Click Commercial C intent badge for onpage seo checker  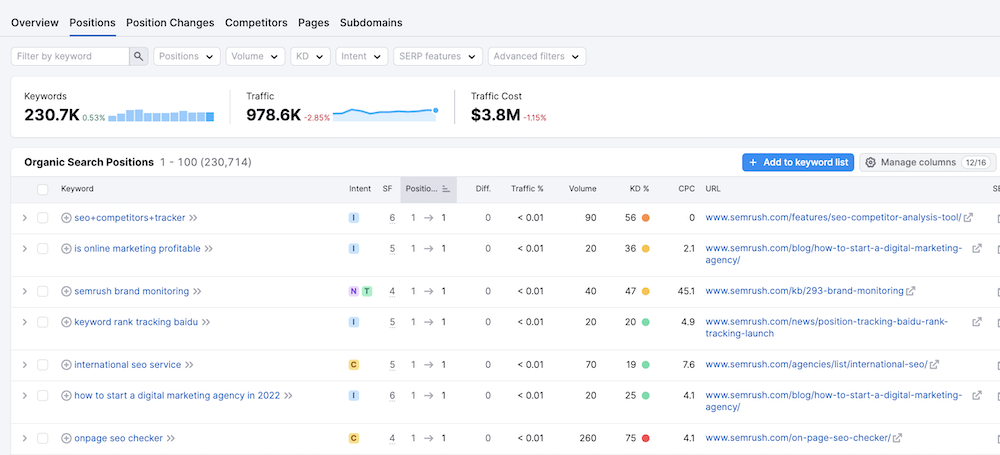(x=354, y=438)
